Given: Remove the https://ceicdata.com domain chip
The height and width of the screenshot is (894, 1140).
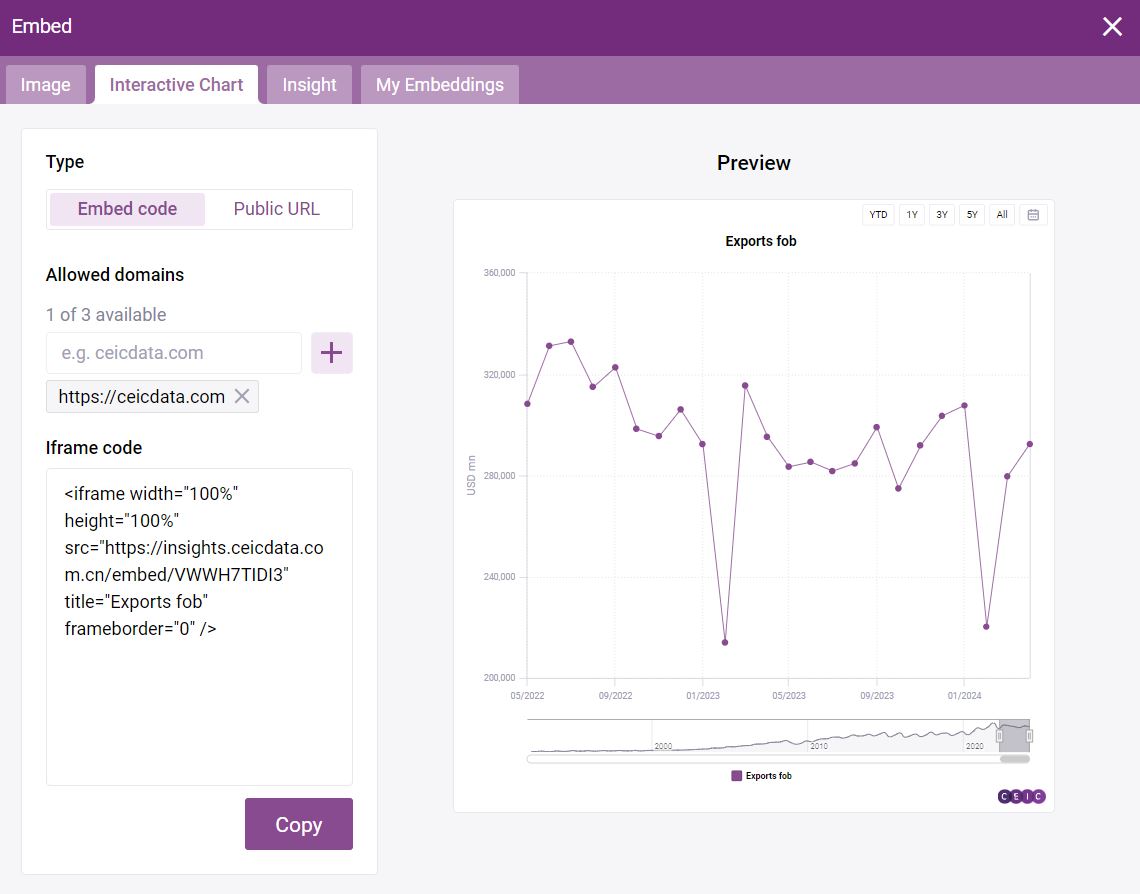Looking at the screenshot, I should pyautogui.click(x=242, y=397).
